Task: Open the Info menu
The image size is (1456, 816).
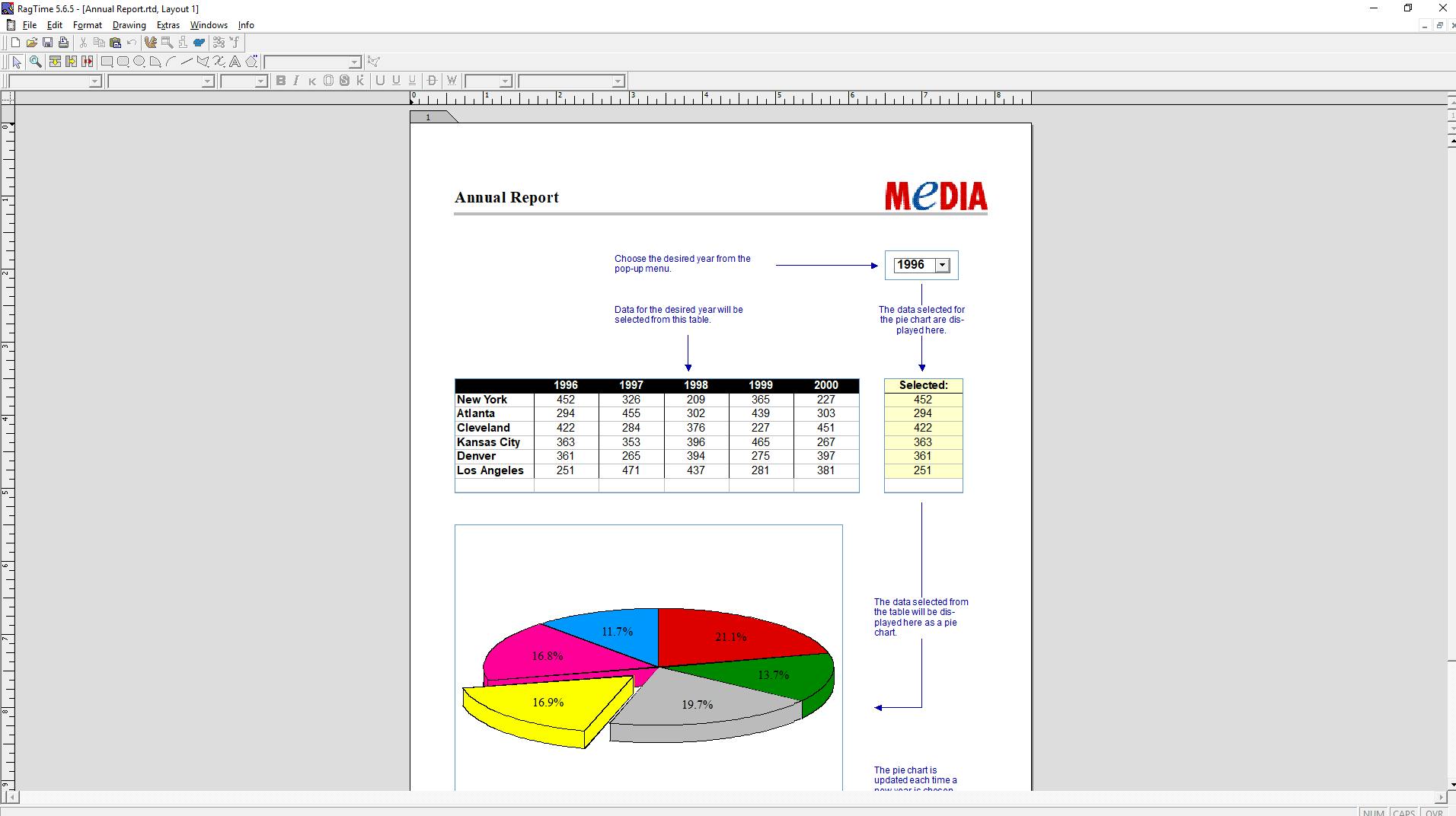Action: click(x=246, y=25)
